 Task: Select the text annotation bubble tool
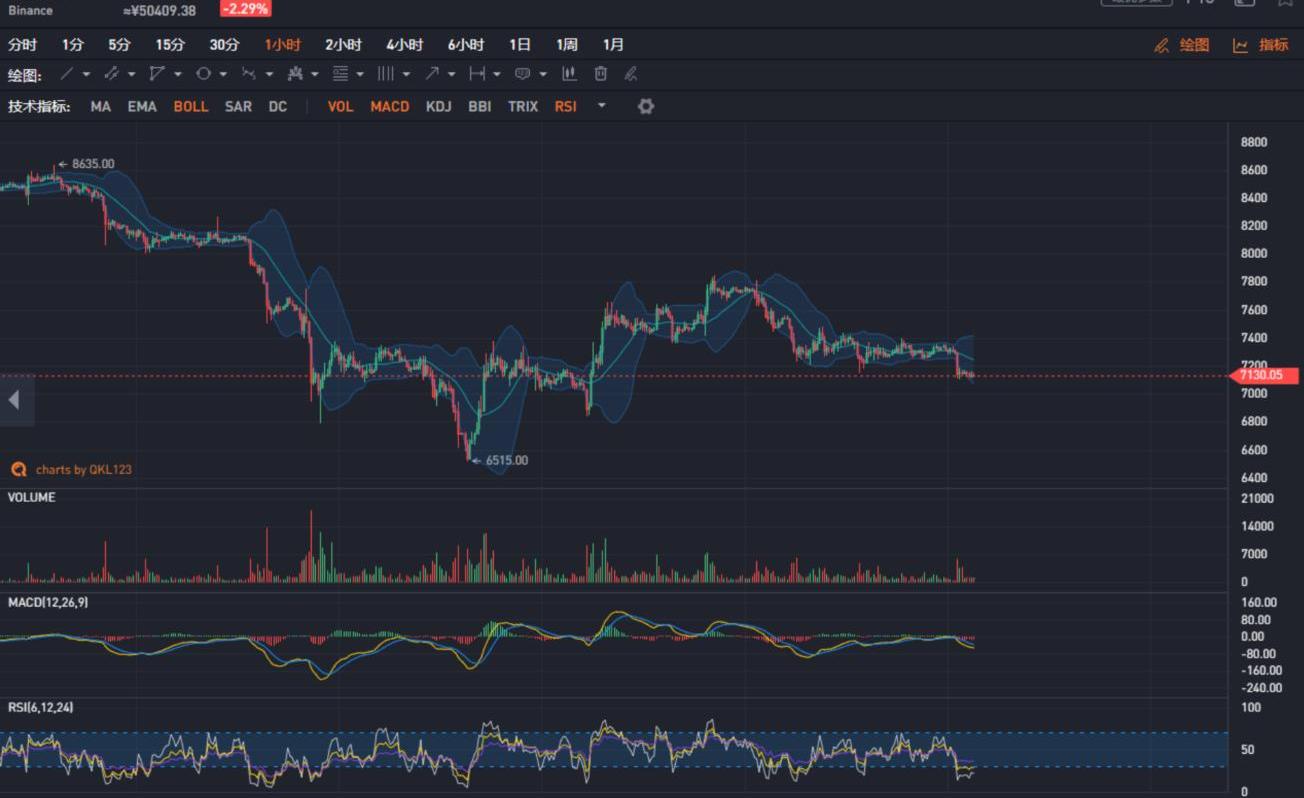pos(522,74)
